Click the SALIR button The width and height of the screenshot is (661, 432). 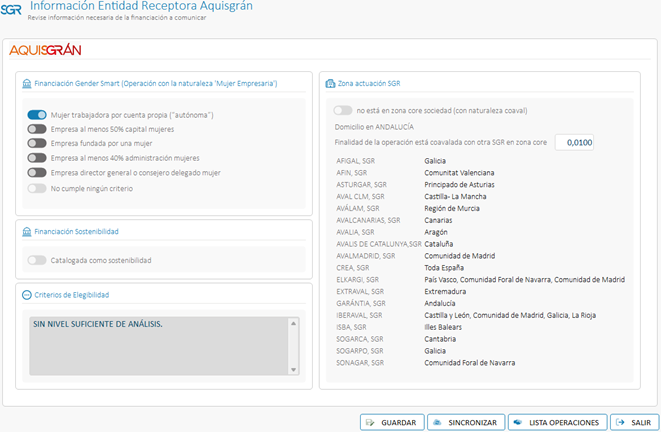pos(634,422)
